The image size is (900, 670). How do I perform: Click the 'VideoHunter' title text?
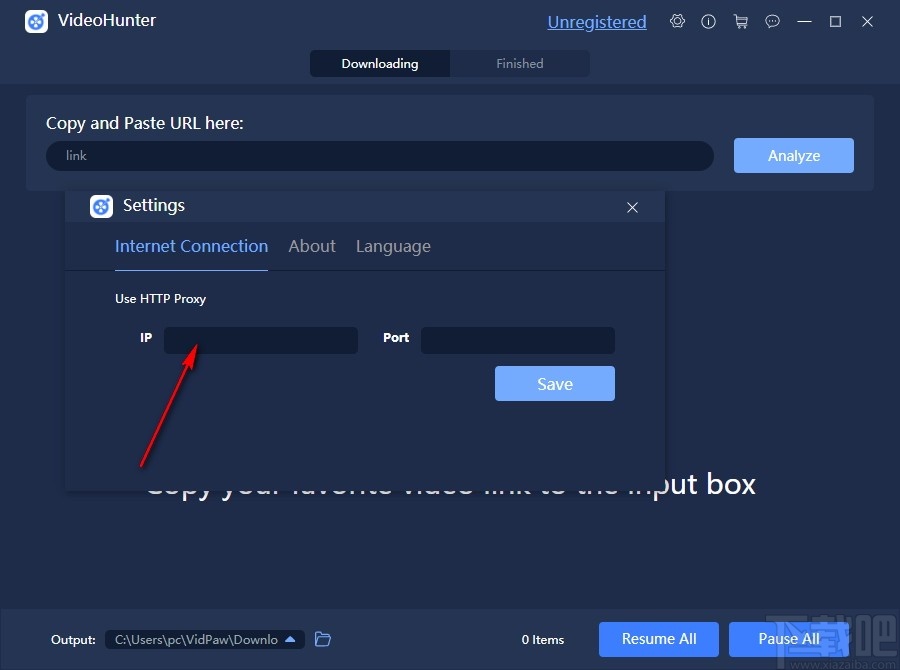click(x=107, y=21)
